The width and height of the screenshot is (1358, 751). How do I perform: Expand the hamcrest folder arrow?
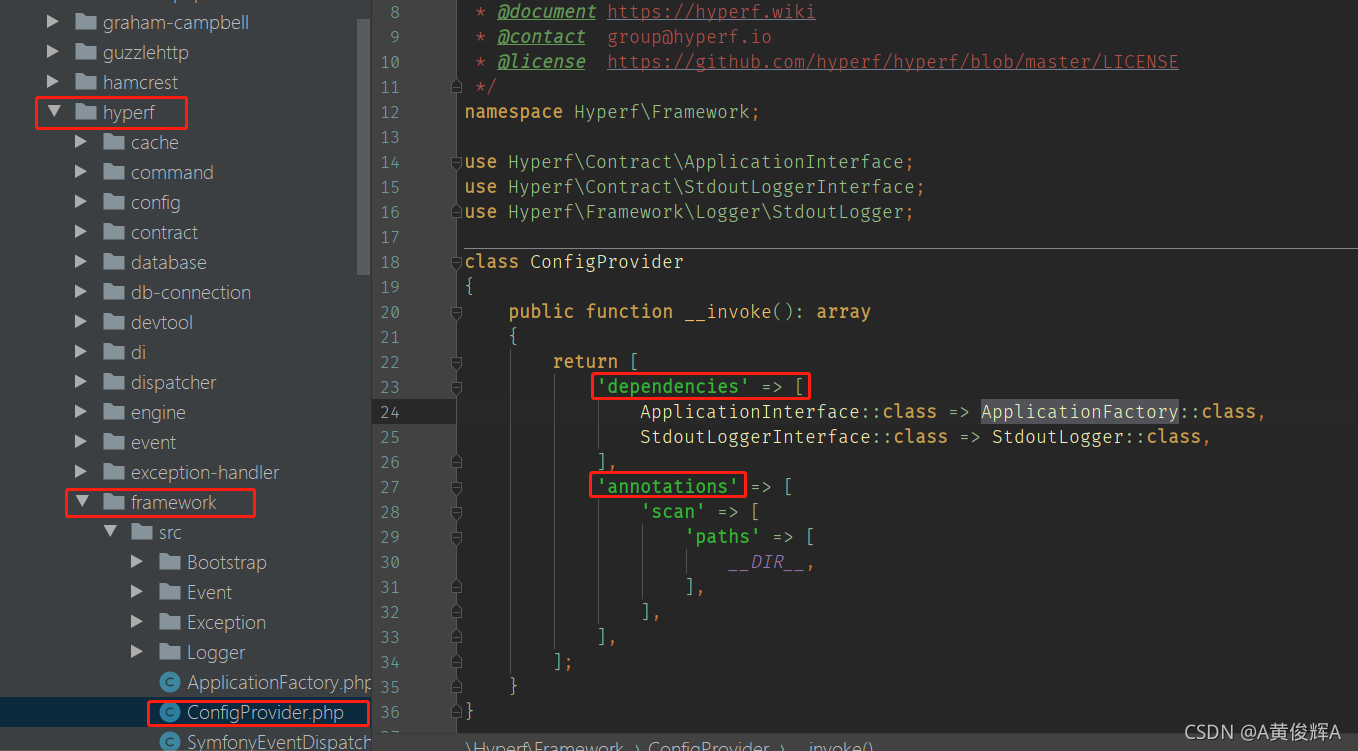click(53, 82)
